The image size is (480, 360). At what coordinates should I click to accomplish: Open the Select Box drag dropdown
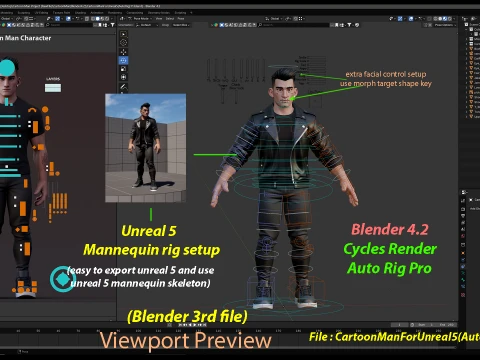click(x=181, y=25)
